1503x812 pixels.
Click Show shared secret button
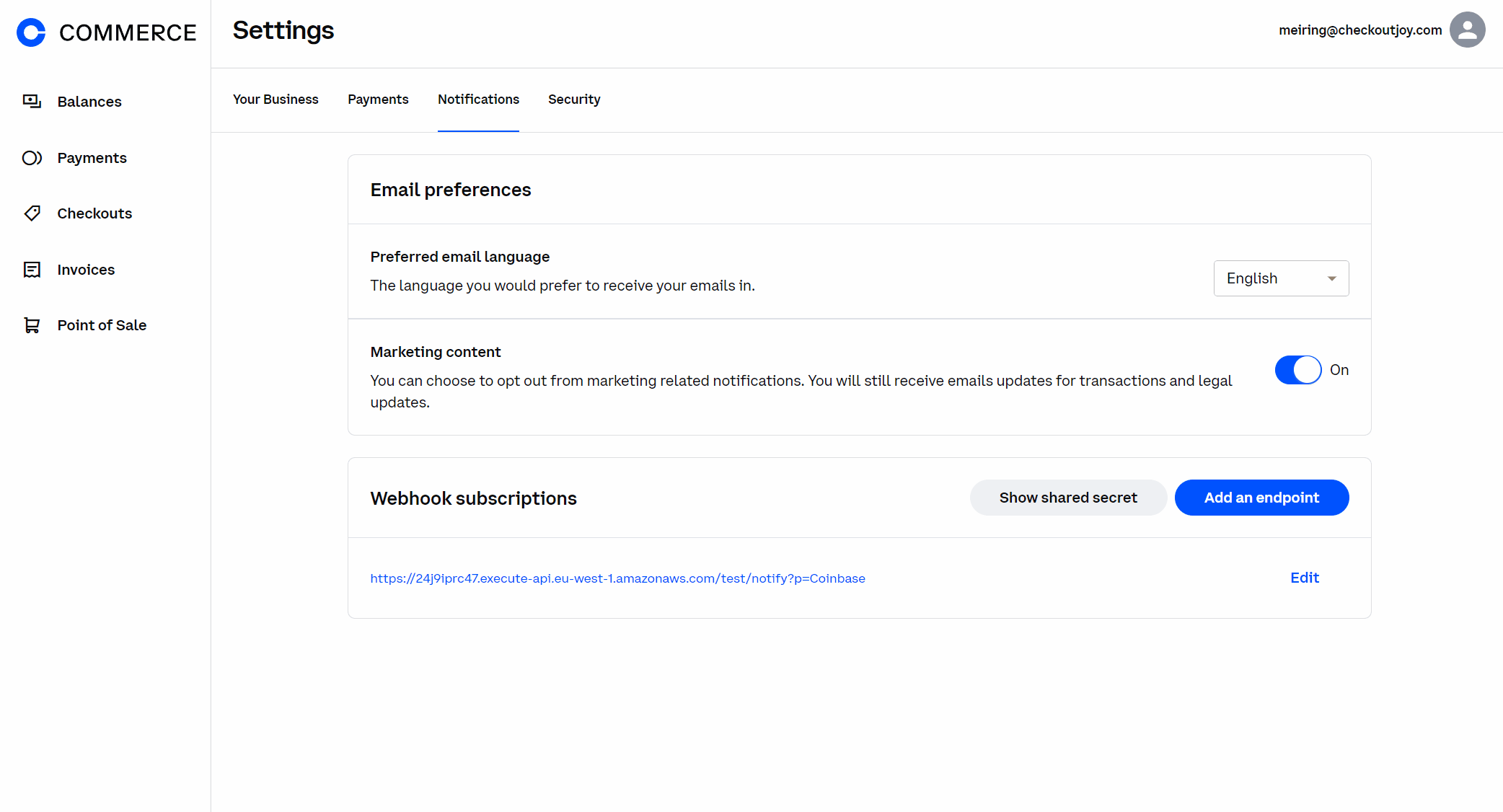pos(1068,497)
